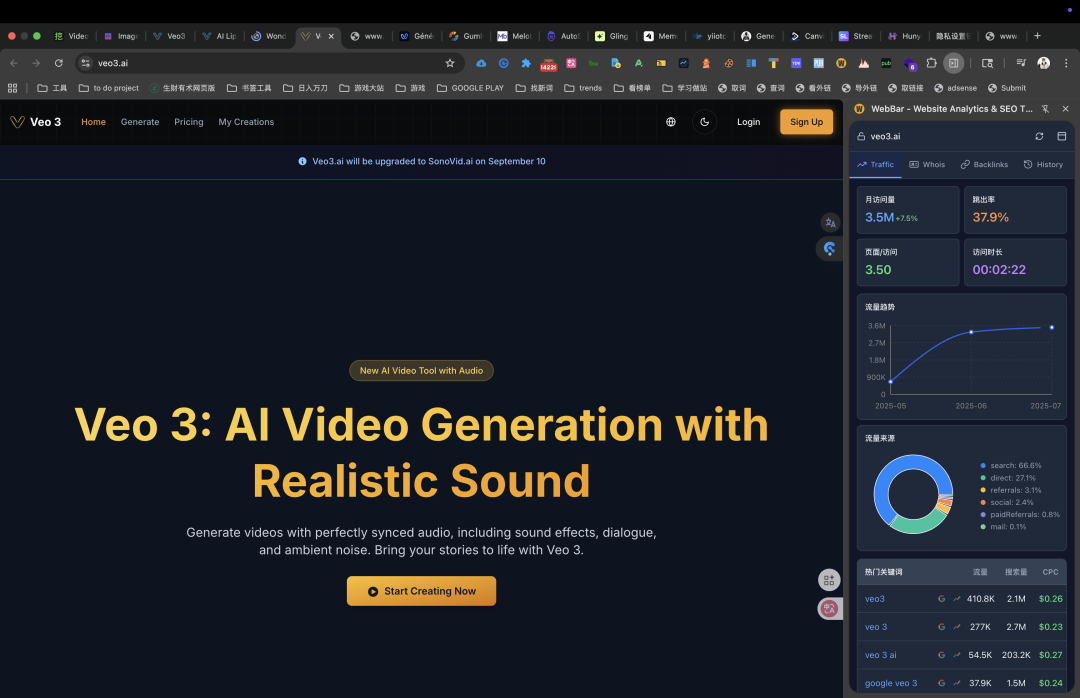Viewport: 1080px width, 698px height.
Task: Open the 游戏大站 bookmark folder
Action: point(362,88)
